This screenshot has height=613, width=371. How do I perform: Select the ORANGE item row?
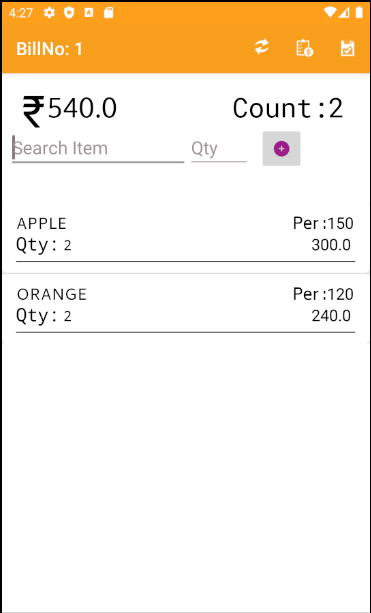click(186, 308)
